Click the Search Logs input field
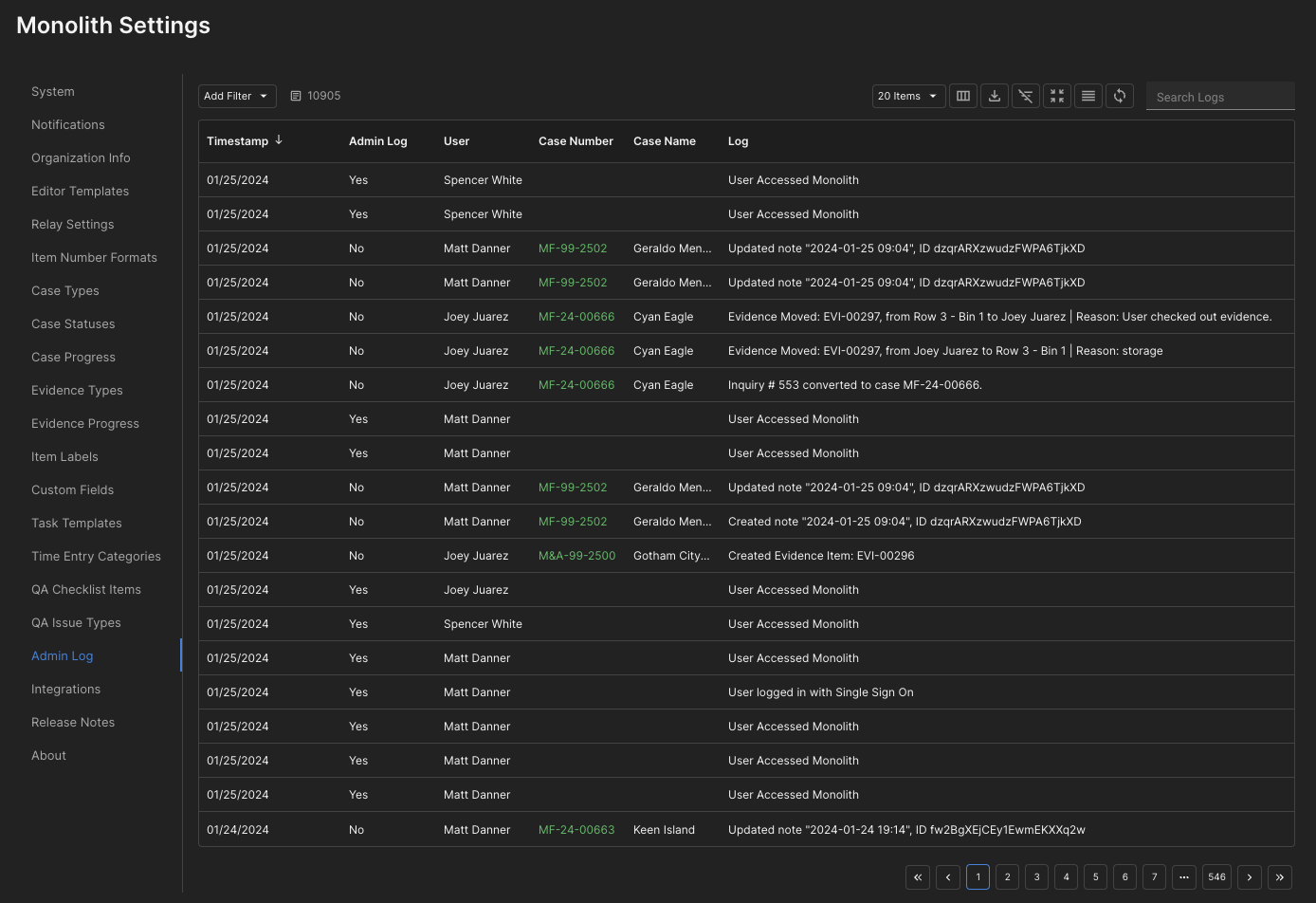 [1219, 97]
